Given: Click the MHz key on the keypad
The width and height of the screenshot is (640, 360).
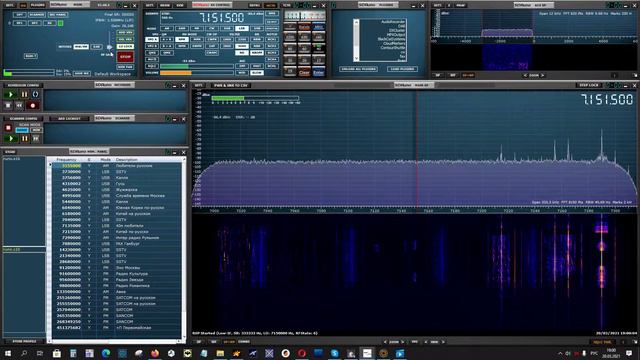Looking at the screenshot, I should click(319, 27).
